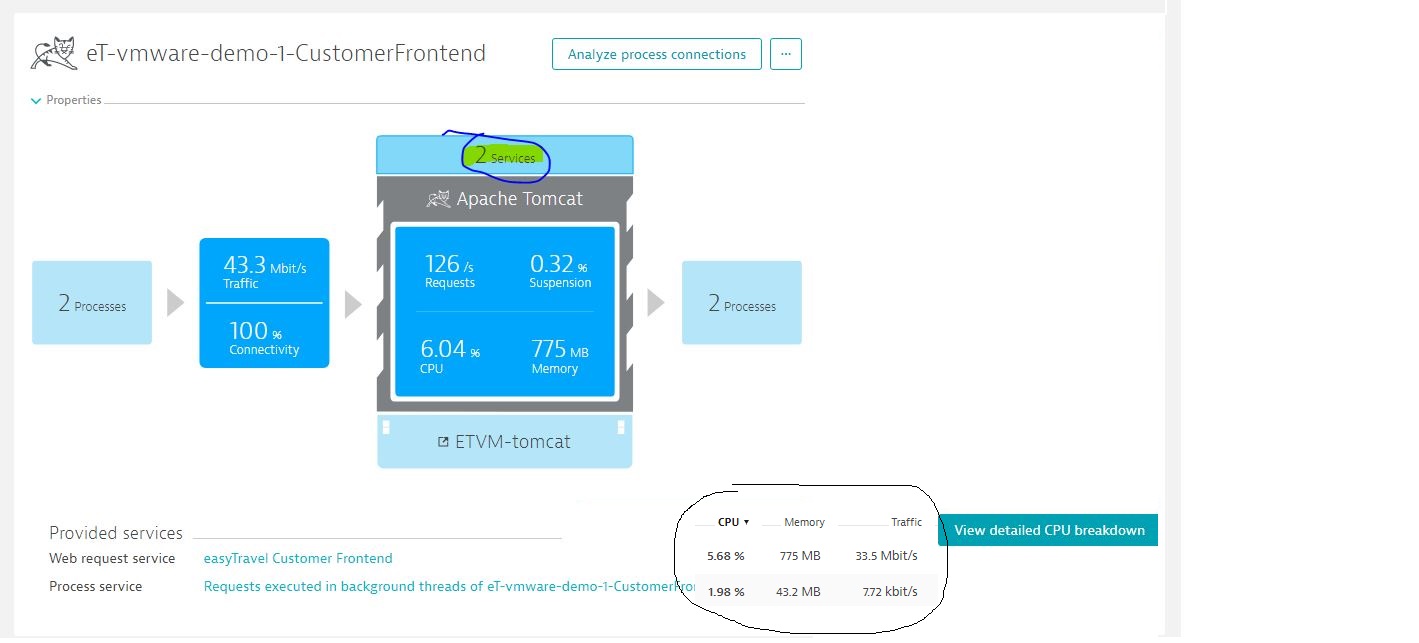Open the background threads requests service link

point(448,586)
